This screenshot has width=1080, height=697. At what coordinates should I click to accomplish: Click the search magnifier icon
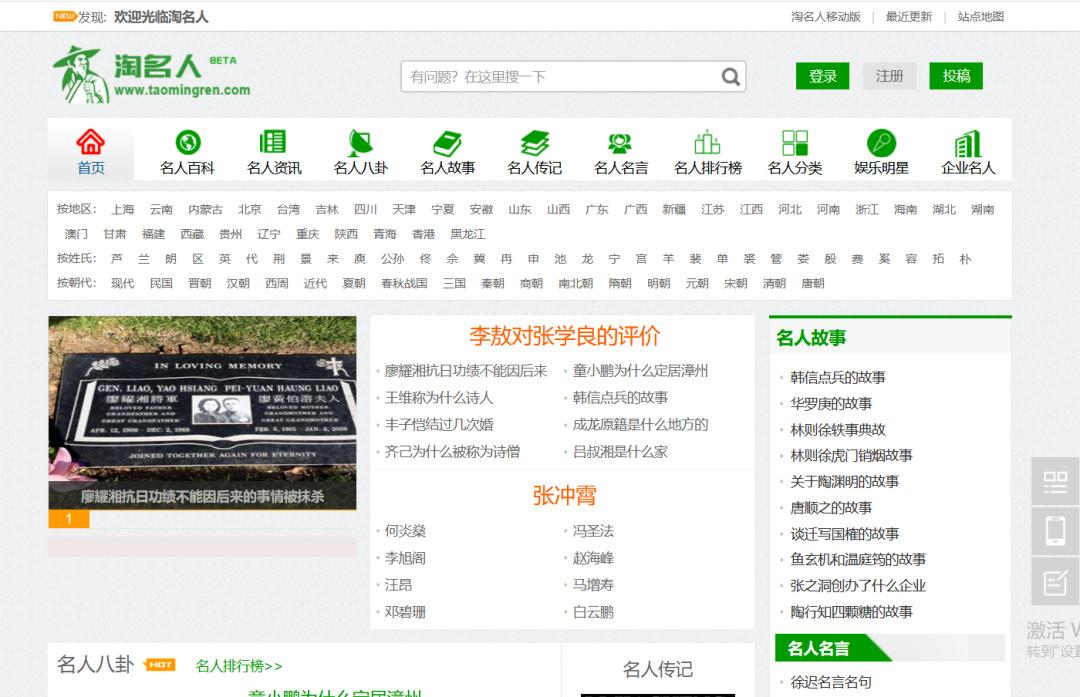click(729, 75)
